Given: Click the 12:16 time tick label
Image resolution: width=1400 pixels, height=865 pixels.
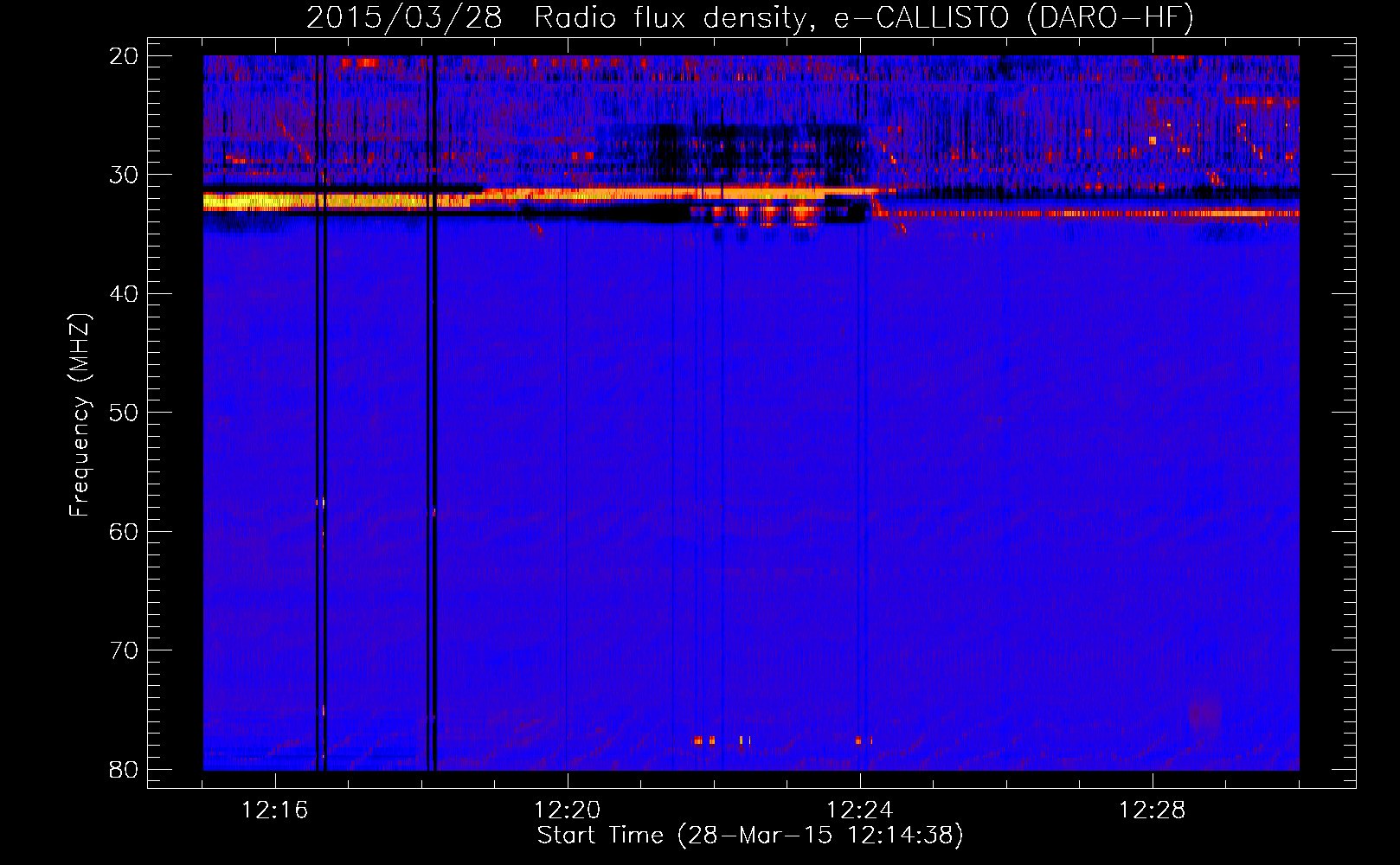Looking at the screenshot, I should pos(275,811).
